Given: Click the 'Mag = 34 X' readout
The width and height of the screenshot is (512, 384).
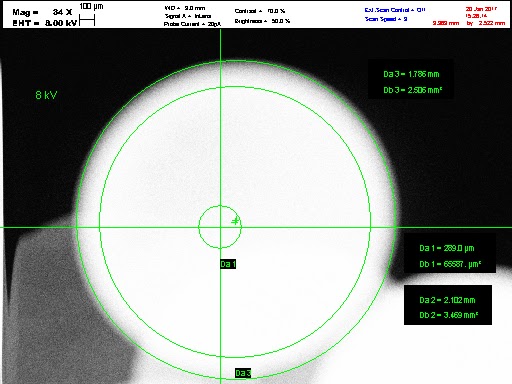Looking at the screenshot, I should (42, 12).
